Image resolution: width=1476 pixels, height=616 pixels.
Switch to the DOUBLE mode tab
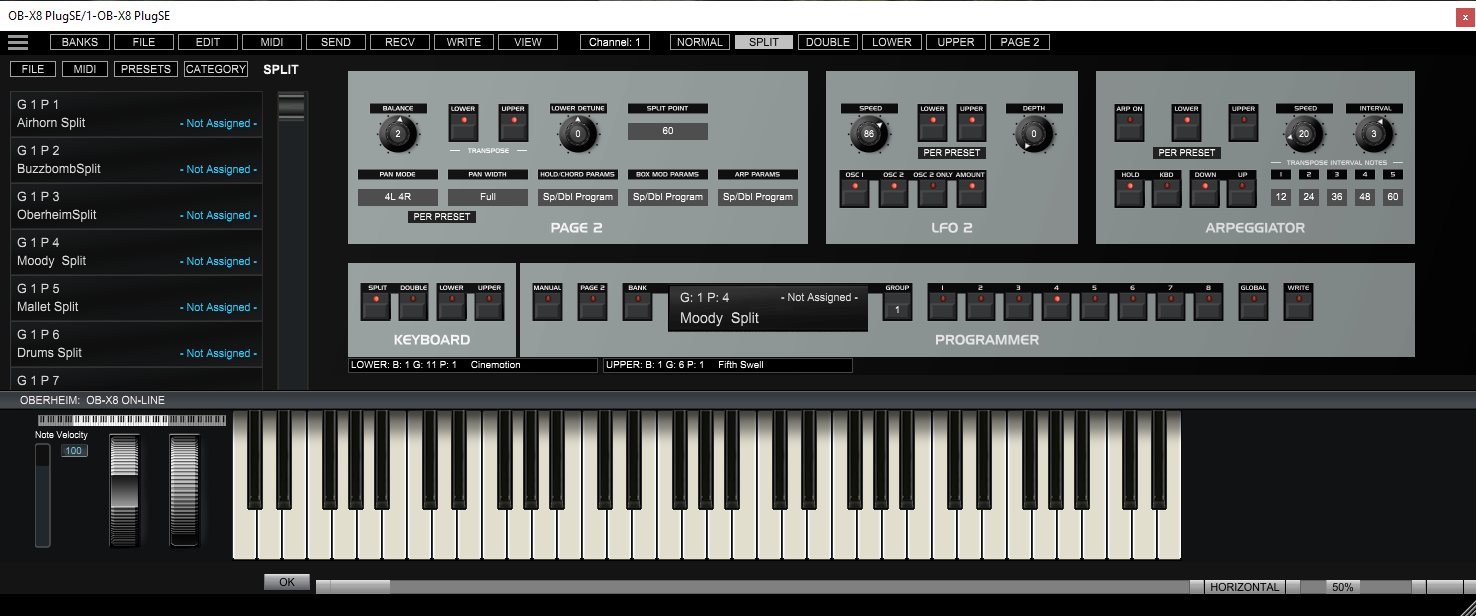[828, 42]
